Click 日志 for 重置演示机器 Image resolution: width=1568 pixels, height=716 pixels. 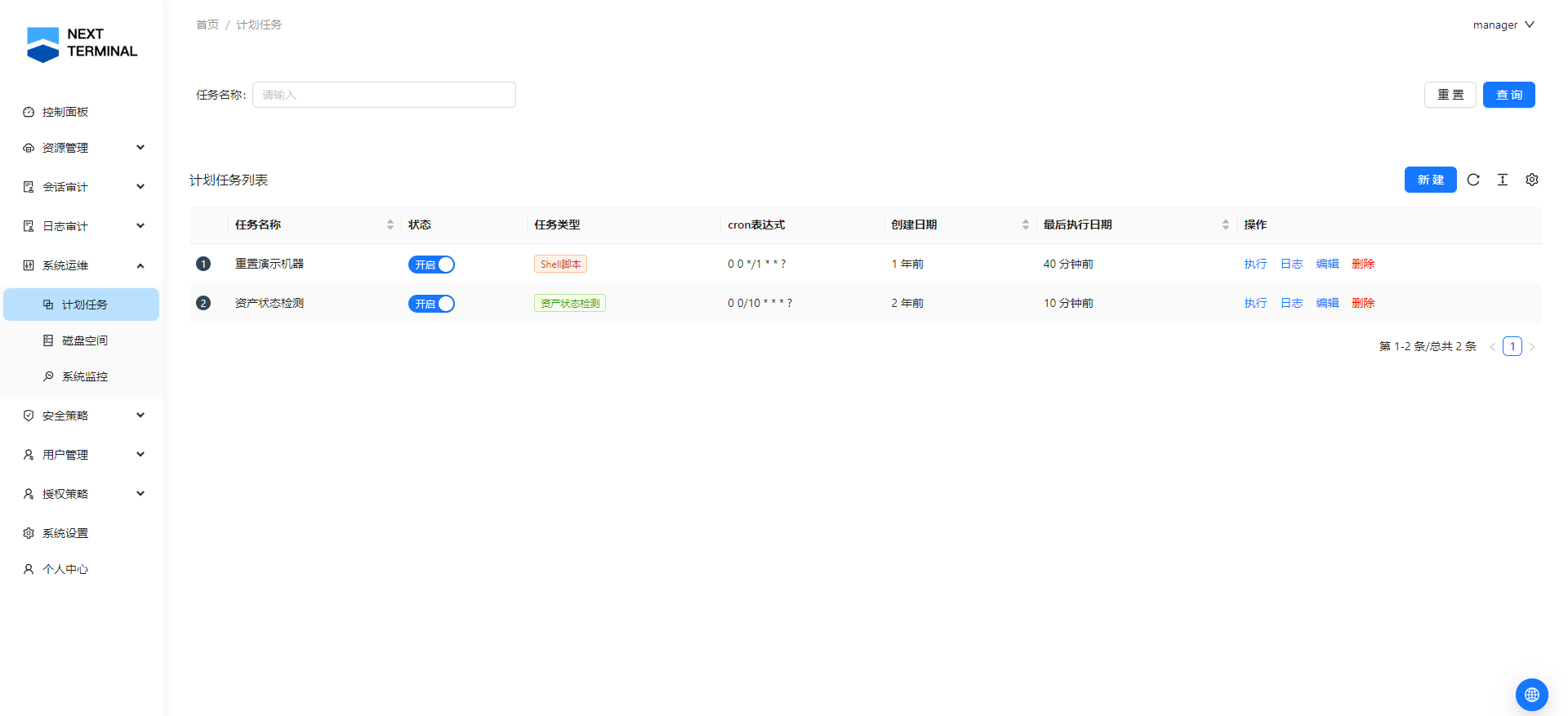point(1291,264)
